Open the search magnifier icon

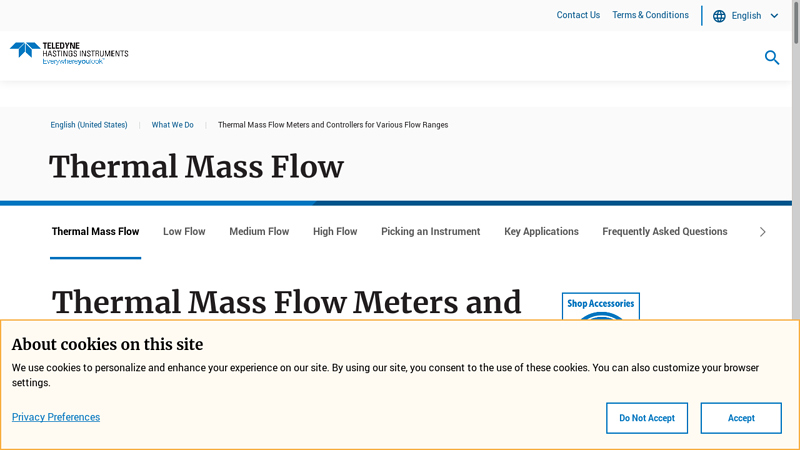[x=772, y=58]
